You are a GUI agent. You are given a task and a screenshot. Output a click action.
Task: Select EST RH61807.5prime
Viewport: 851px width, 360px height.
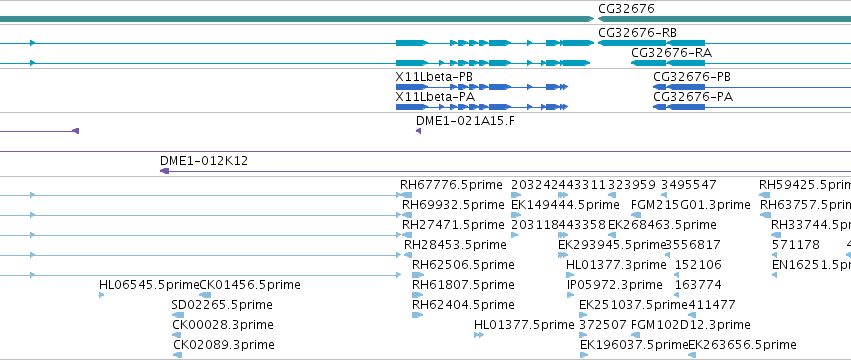coord(463,285)
